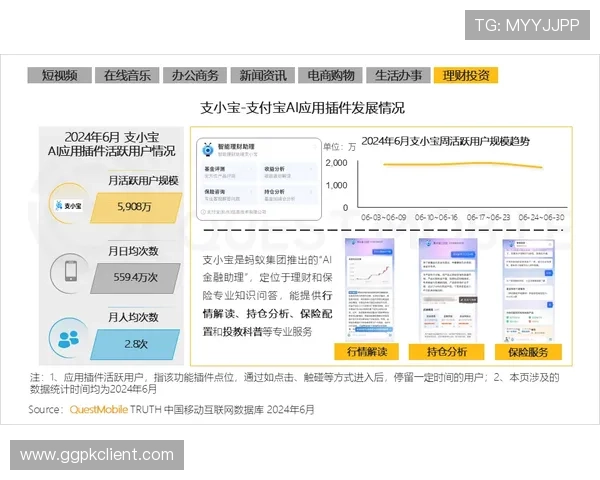This screenshot has width=600, height=480.
Task: Click the 月人均次数 label
Action: coord(133,317)
